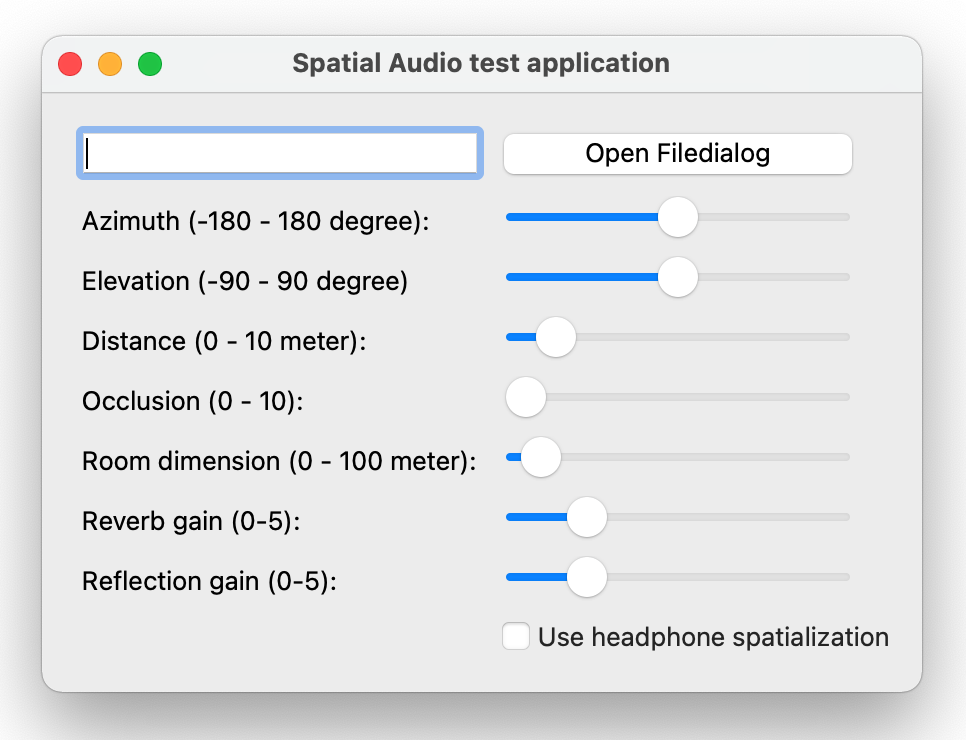The image size is (966, 740).
Task: Minimize the window with the yellow button
Action: click(109, 63)
